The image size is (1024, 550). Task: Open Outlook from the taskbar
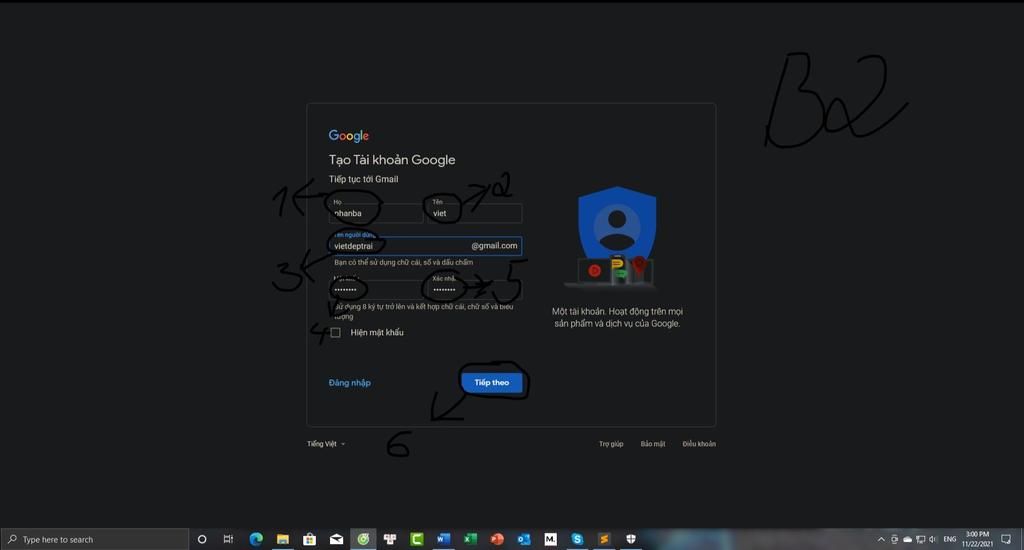(524, 539)
